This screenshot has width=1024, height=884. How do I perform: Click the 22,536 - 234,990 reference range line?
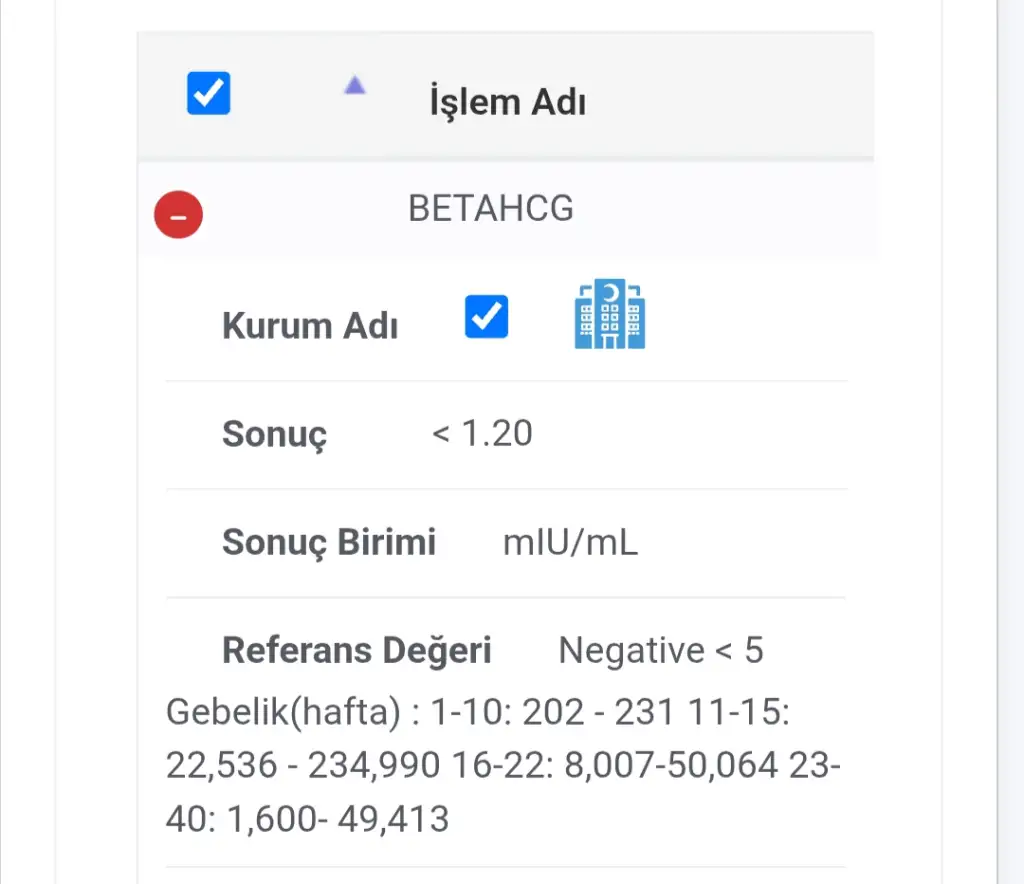pos(303,766)
